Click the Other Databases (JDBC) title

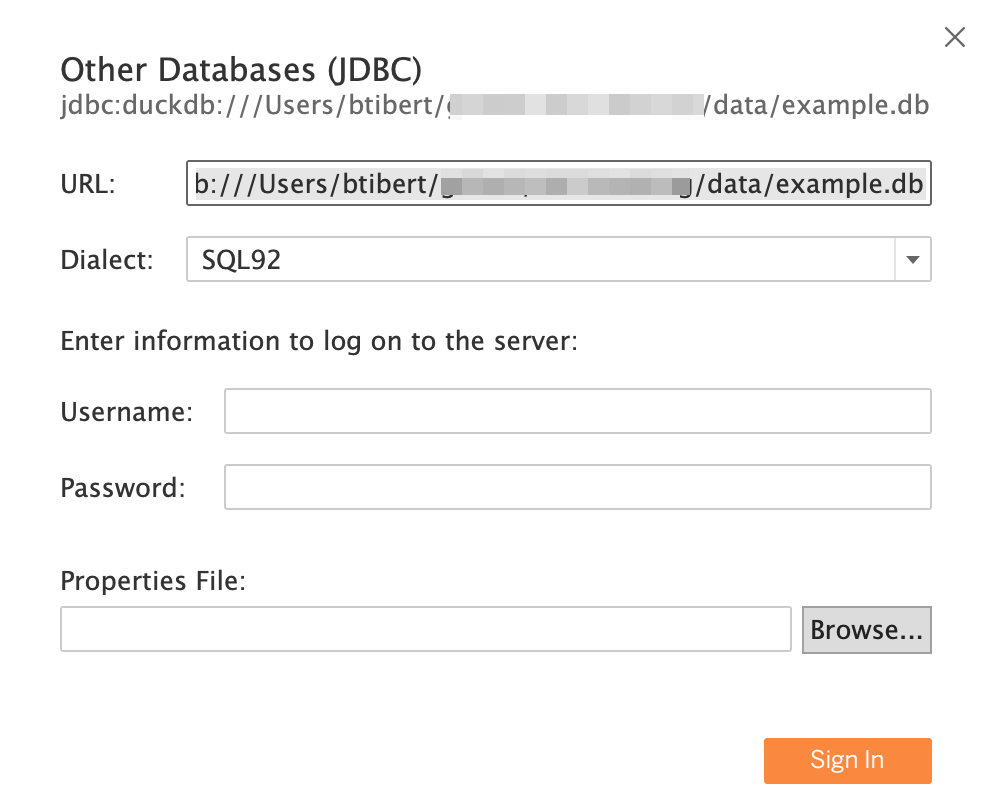241,69
